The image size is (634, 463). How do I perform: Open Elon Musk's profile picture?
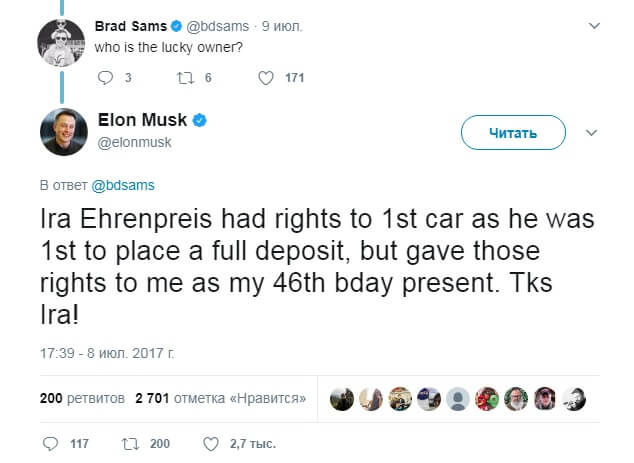click(x=62, y=131)
